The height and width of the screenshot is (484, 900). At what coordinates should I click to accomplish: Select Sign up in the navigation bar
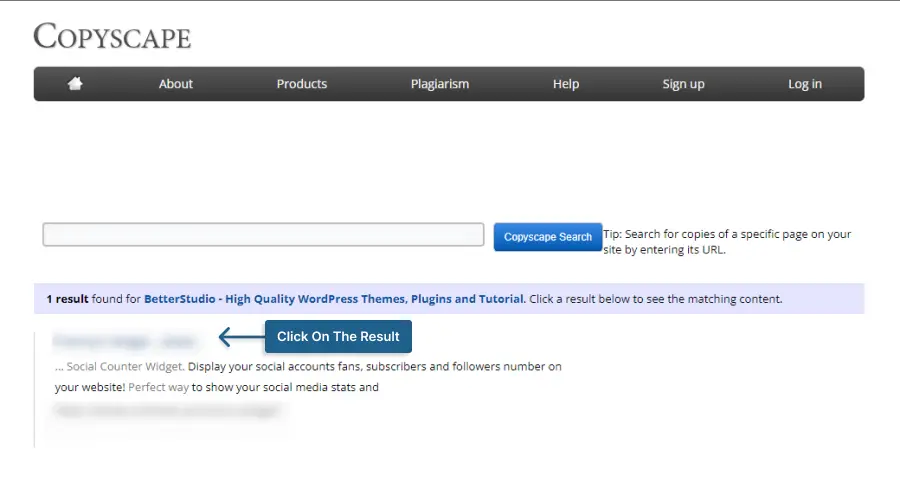point(683,84)
